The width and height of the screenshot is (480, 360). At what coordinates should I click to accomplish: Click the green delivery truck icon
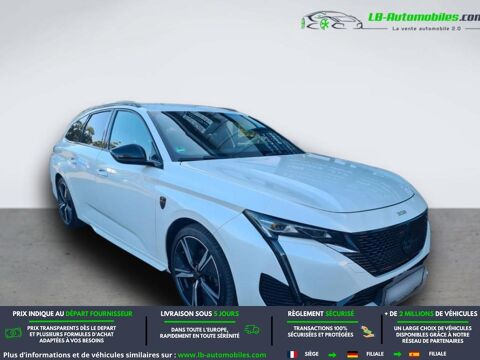tap(252, 330)
